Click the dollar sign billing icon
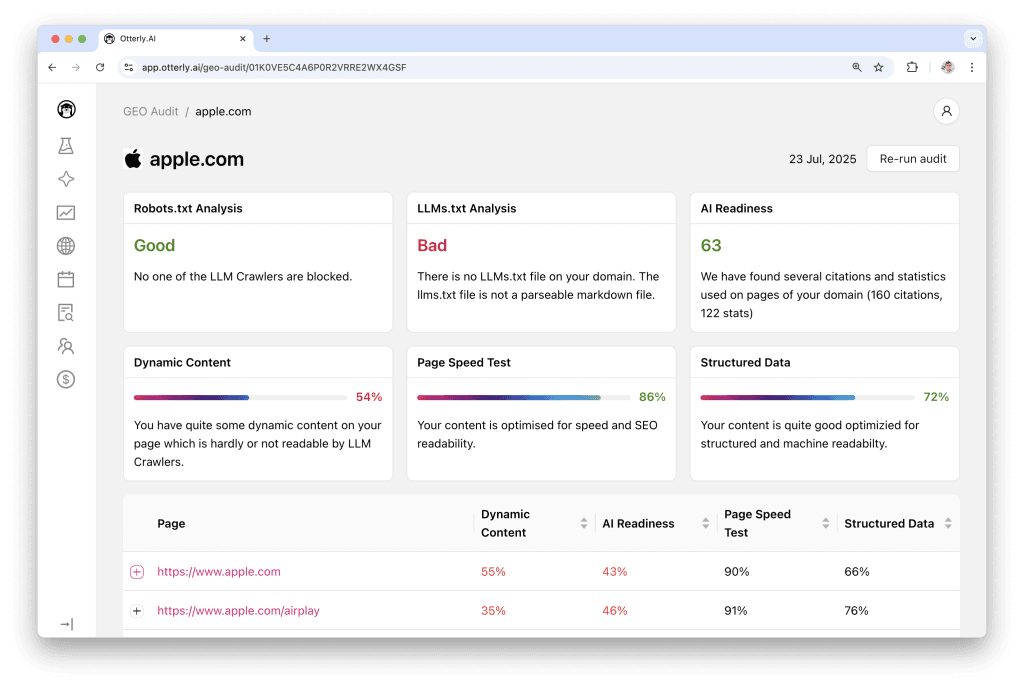The width and height of the screenshot is (1024, 687). 66,379
